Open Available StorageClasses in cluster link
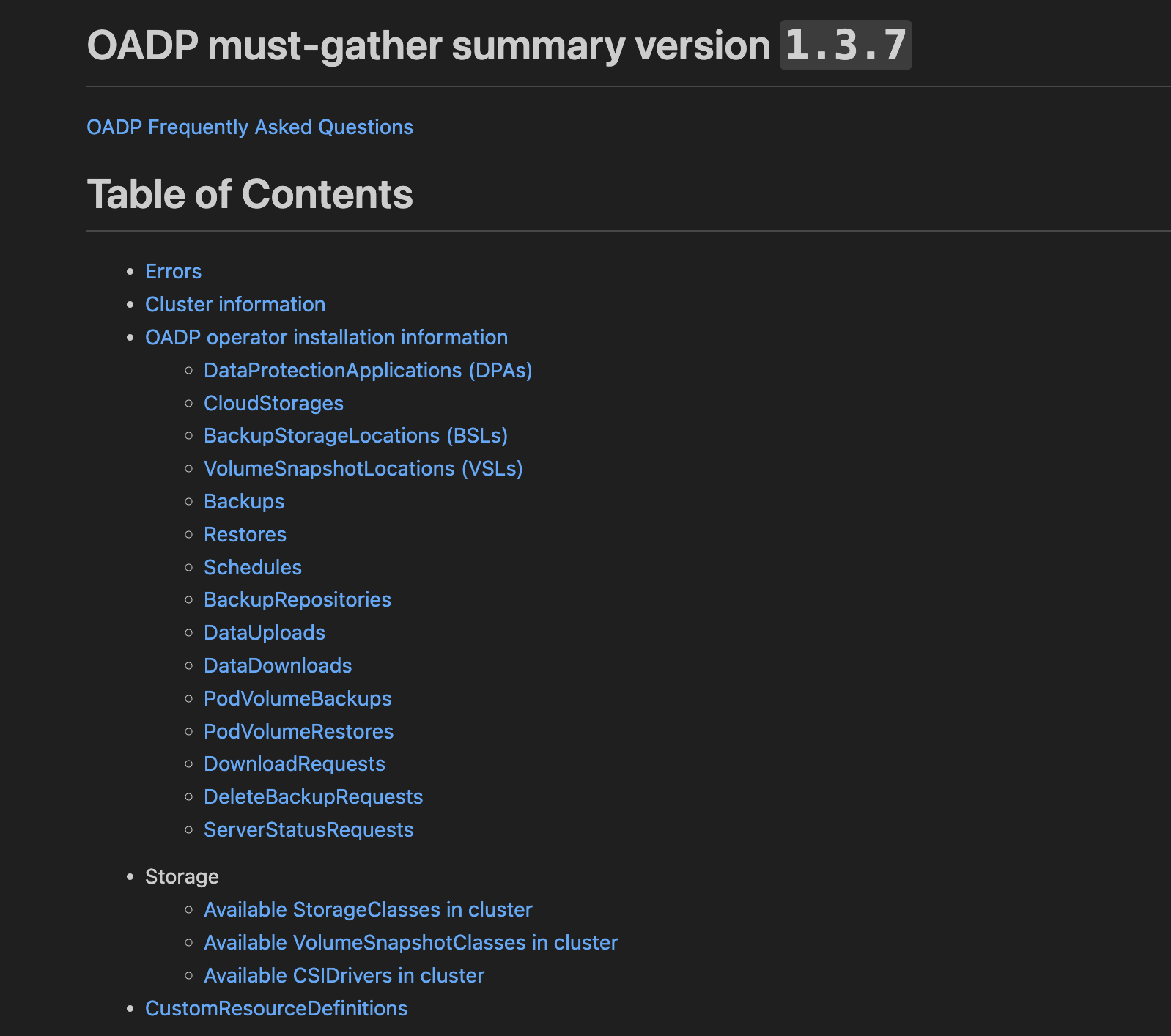This screenshot has width=1171, height=1036. [368, 910]
